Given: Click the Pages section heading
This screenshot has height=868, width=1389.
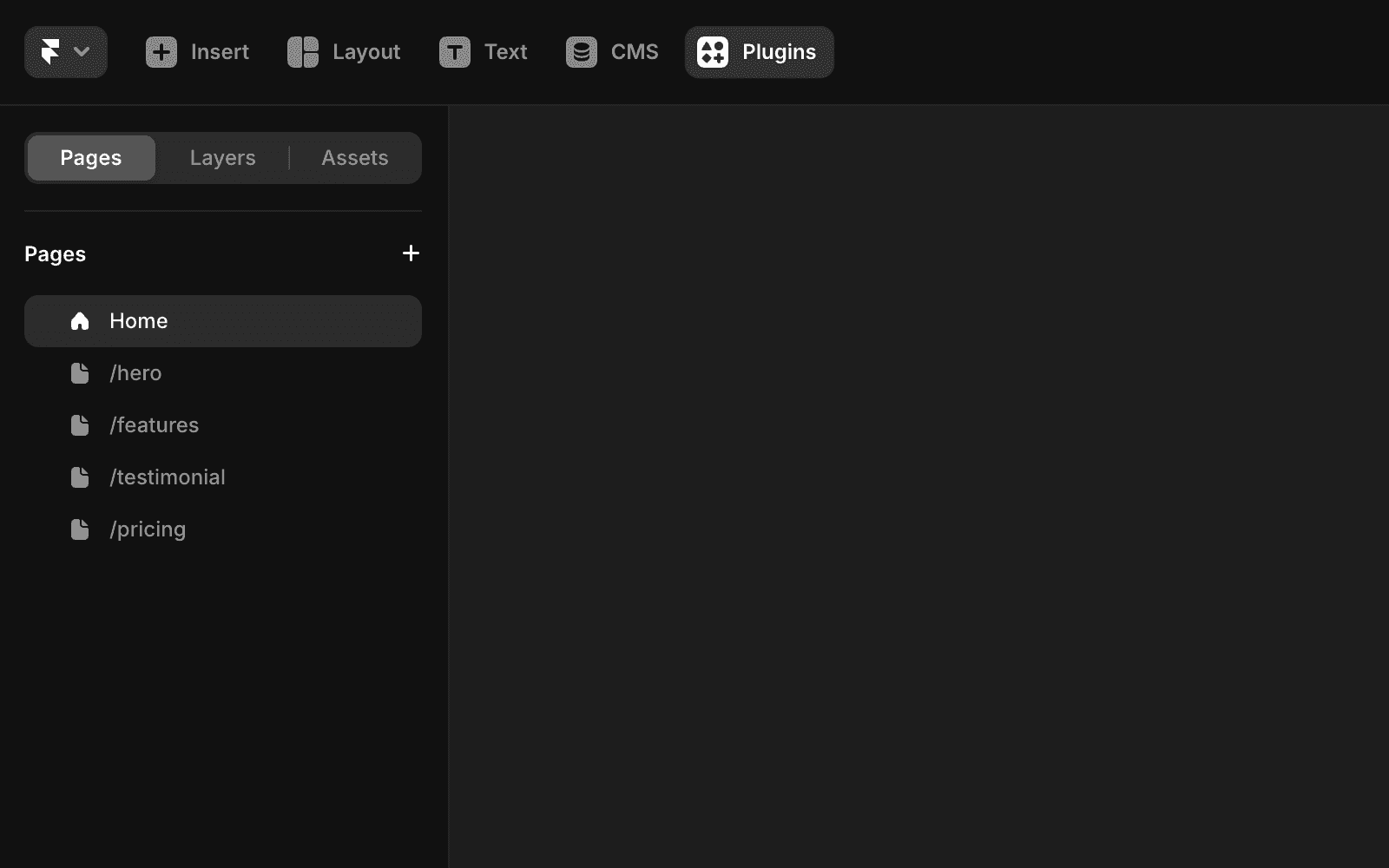Looking at the screenshot, I should 56,254.
